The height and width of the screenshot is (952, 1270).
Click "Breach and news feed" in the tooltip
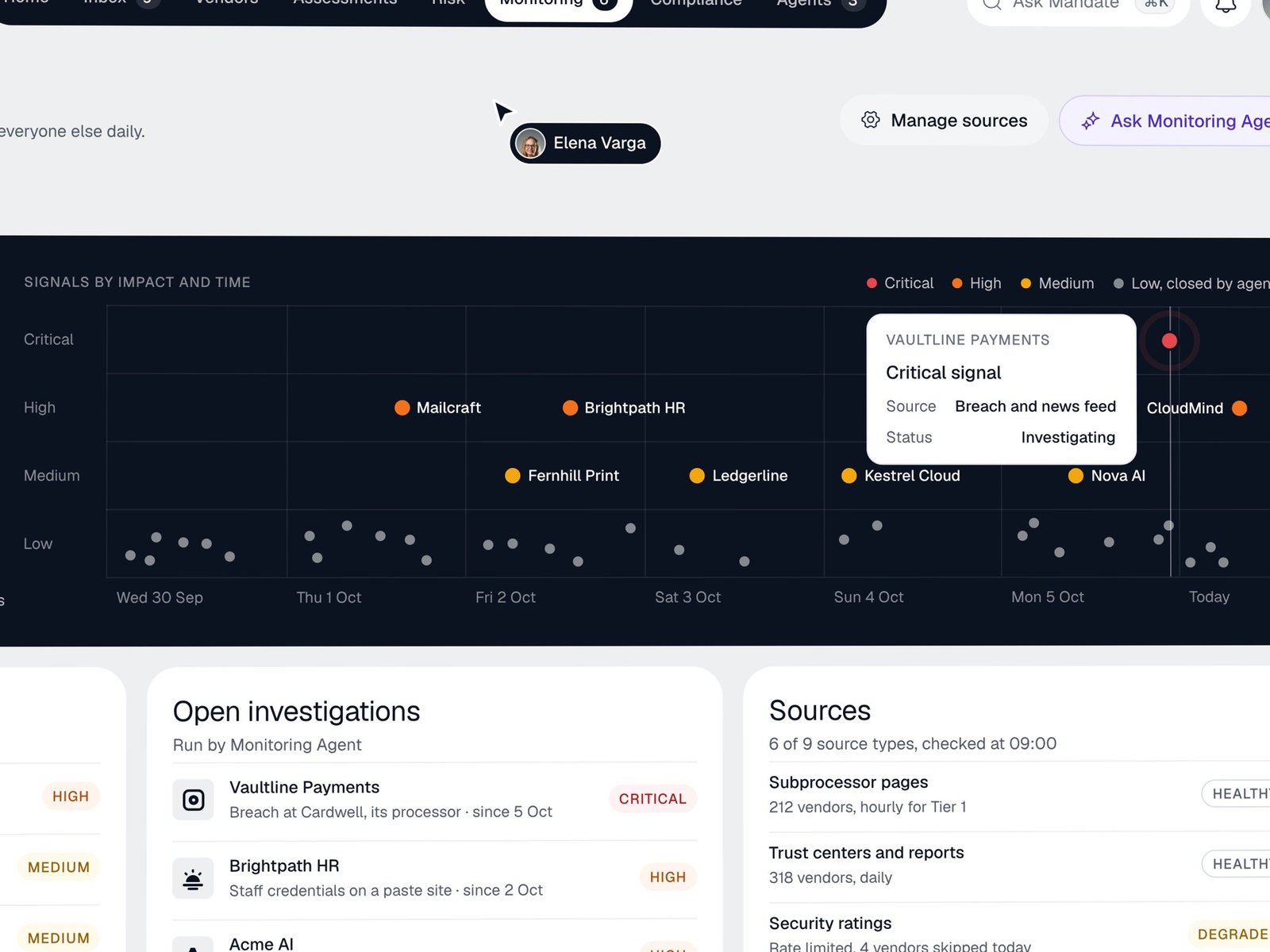coord(1035,406)
